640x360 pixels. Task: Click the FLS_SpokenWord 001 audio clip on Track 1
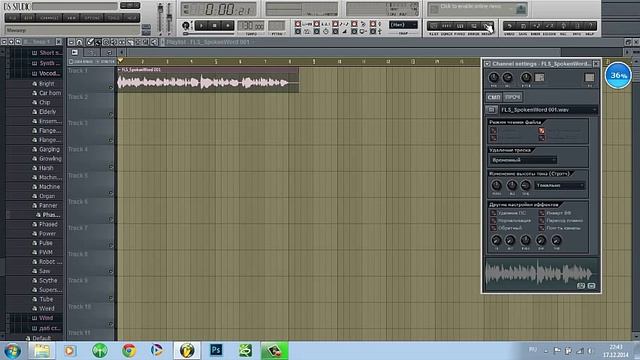(x=208, y=80)
